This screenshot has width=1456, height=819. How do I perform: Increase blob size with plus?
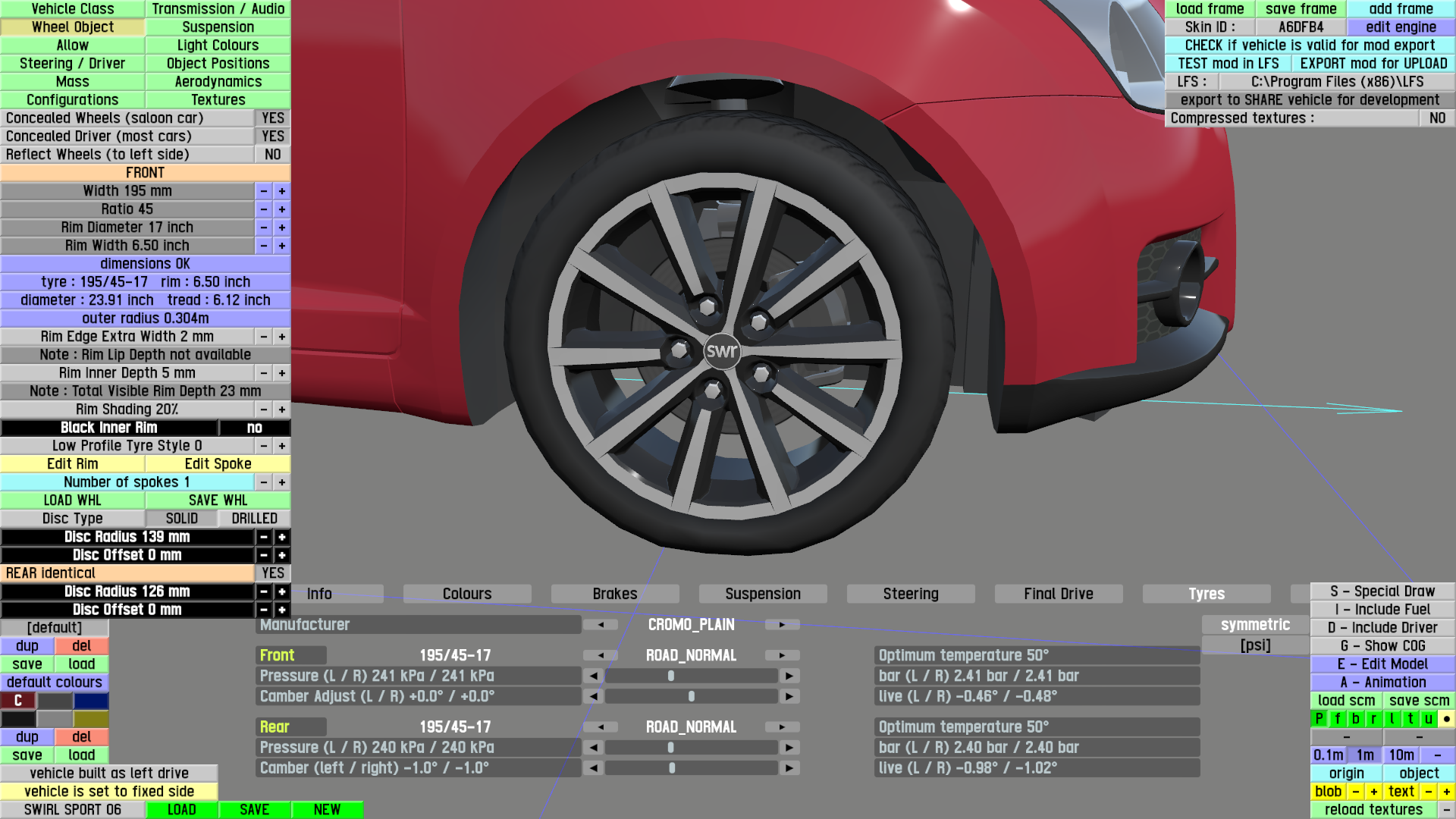coord(1373,792)
